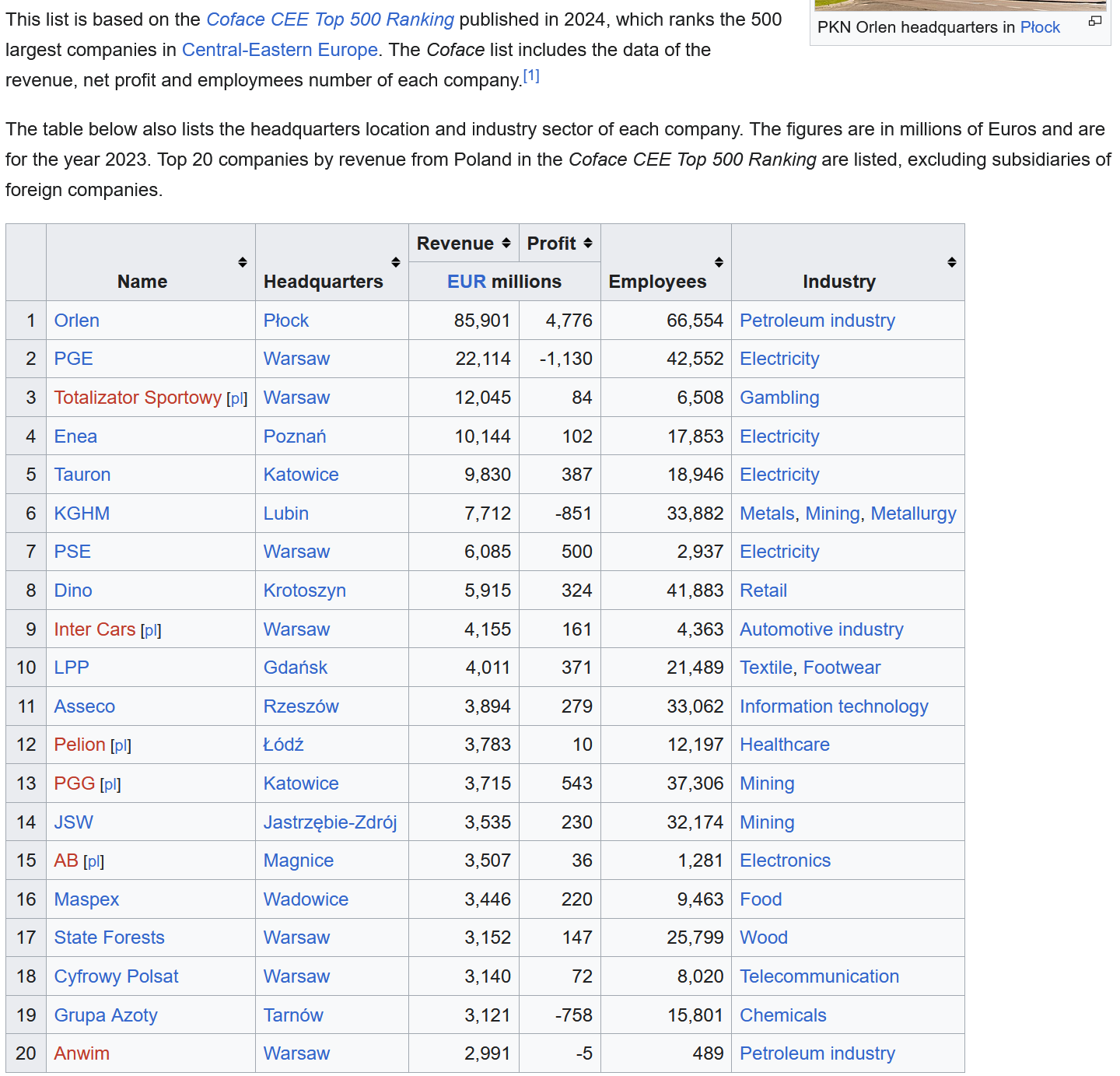The width and height of the screenshot is (1120, 1076).
Task: Enlarge the PKN Orlen headquarters image
Action: 1095,22
